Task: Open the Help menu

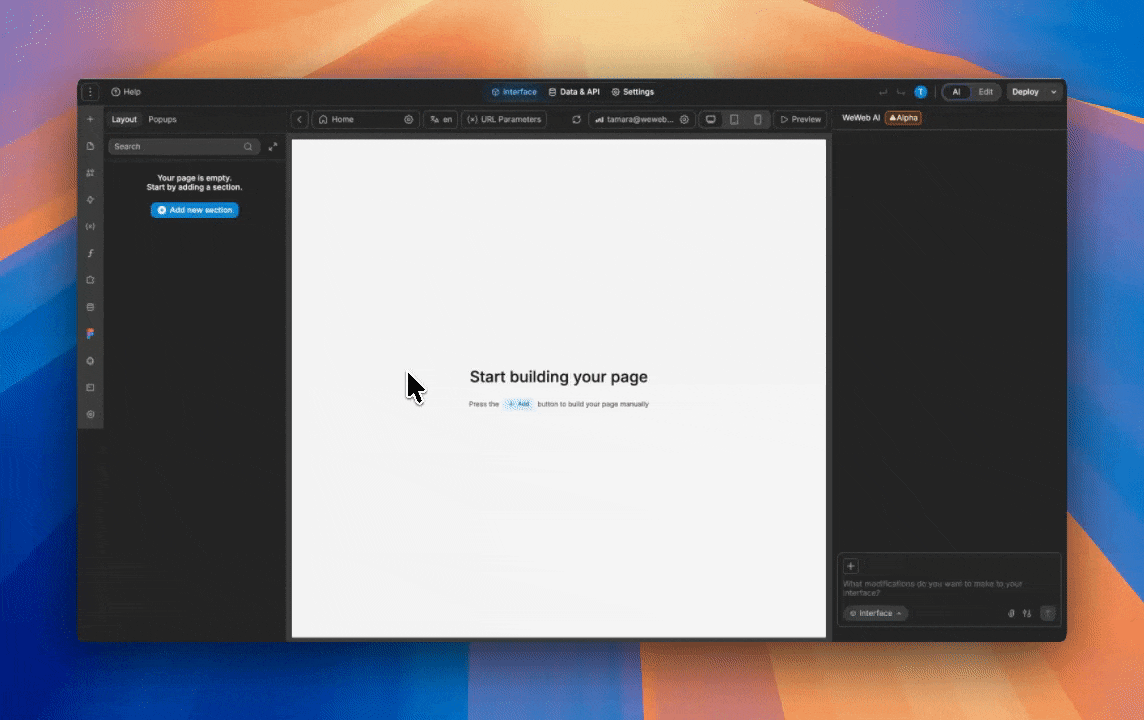Action: pos(126,92)
